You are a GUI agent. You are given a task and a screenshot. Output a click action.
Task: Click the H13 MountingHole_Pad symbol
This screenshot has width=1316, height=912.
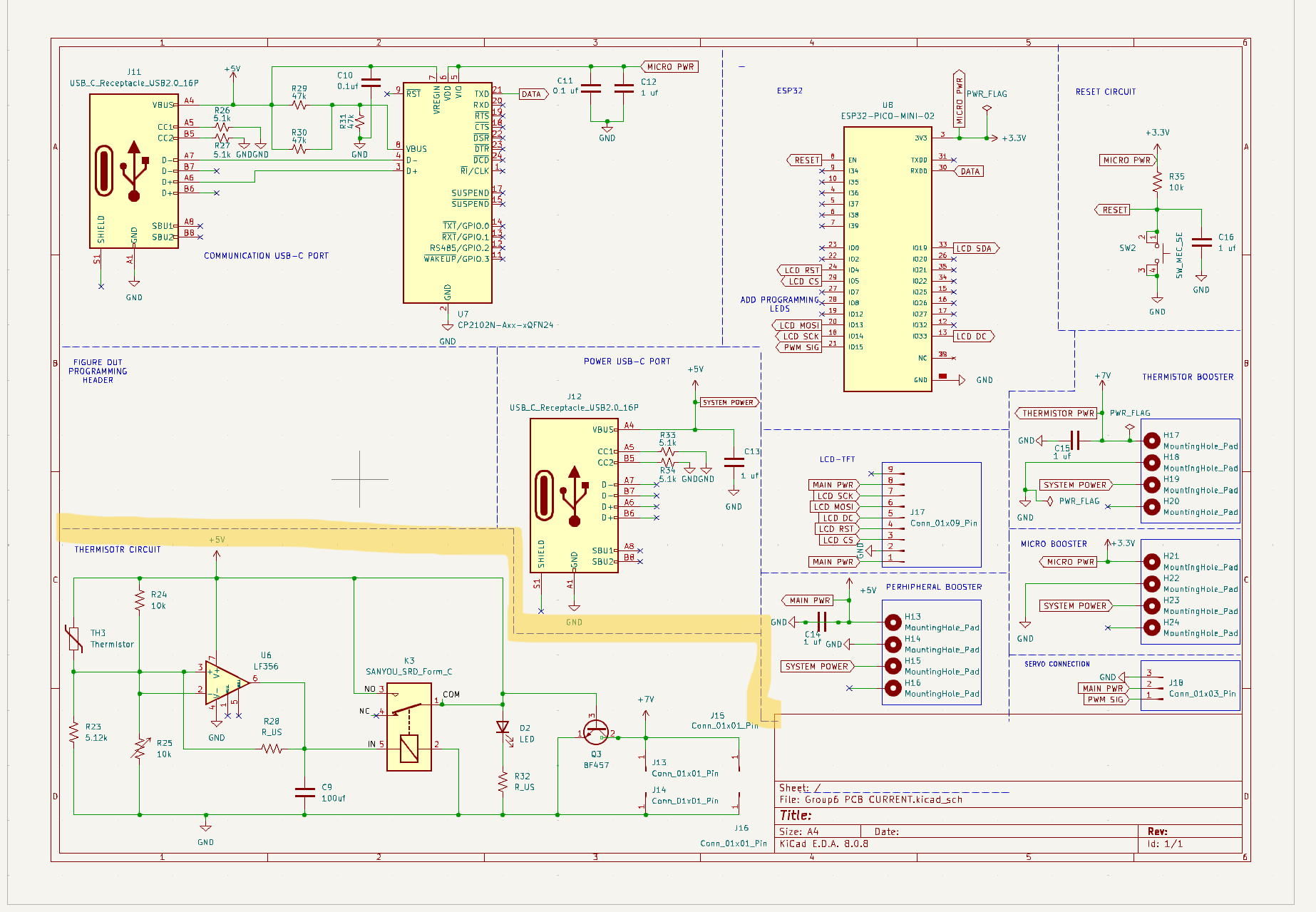tap(894, 622)
